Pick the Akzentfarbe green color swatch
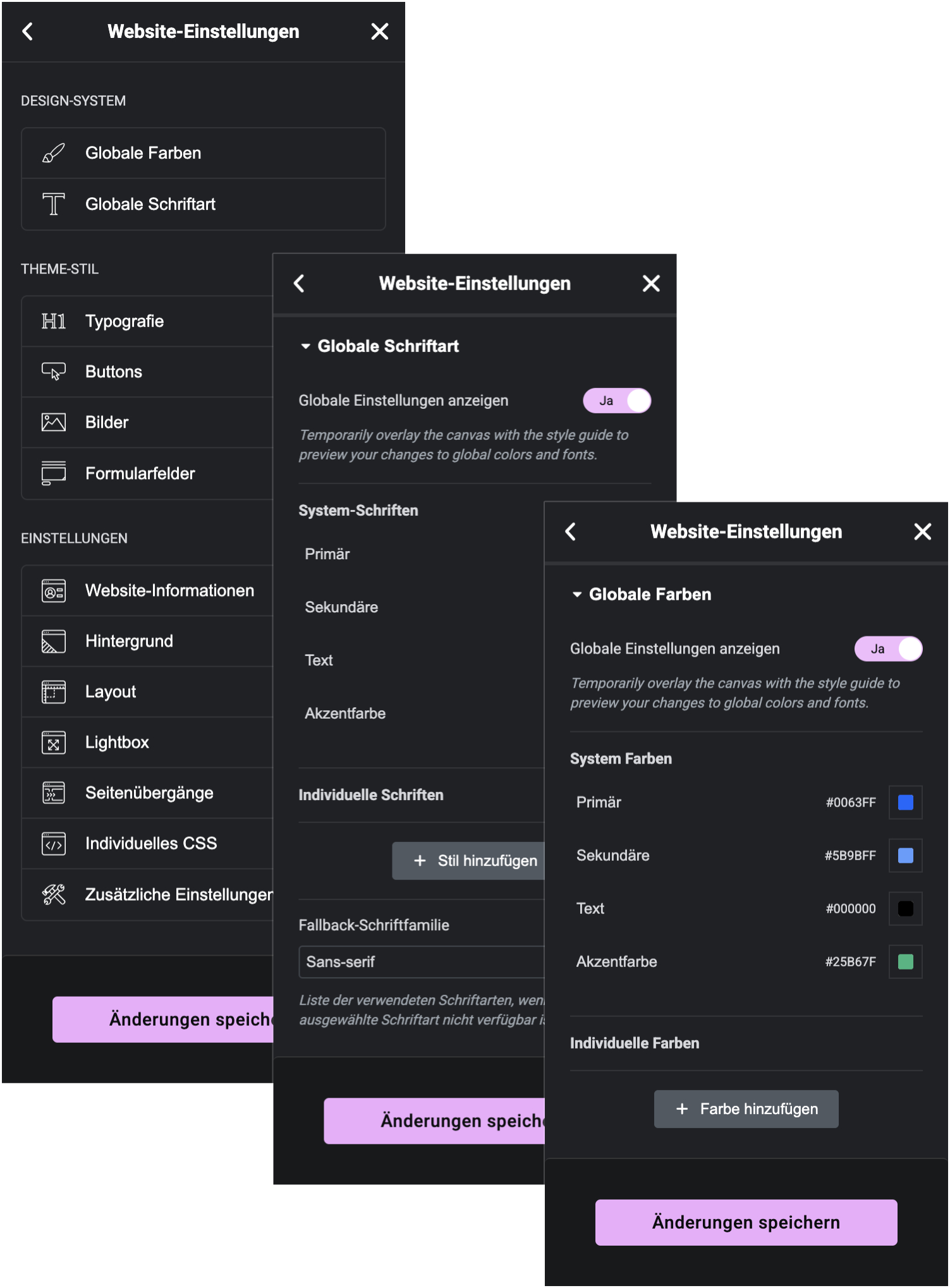Viewport: 950px width, 1288px height. (905, 962)
